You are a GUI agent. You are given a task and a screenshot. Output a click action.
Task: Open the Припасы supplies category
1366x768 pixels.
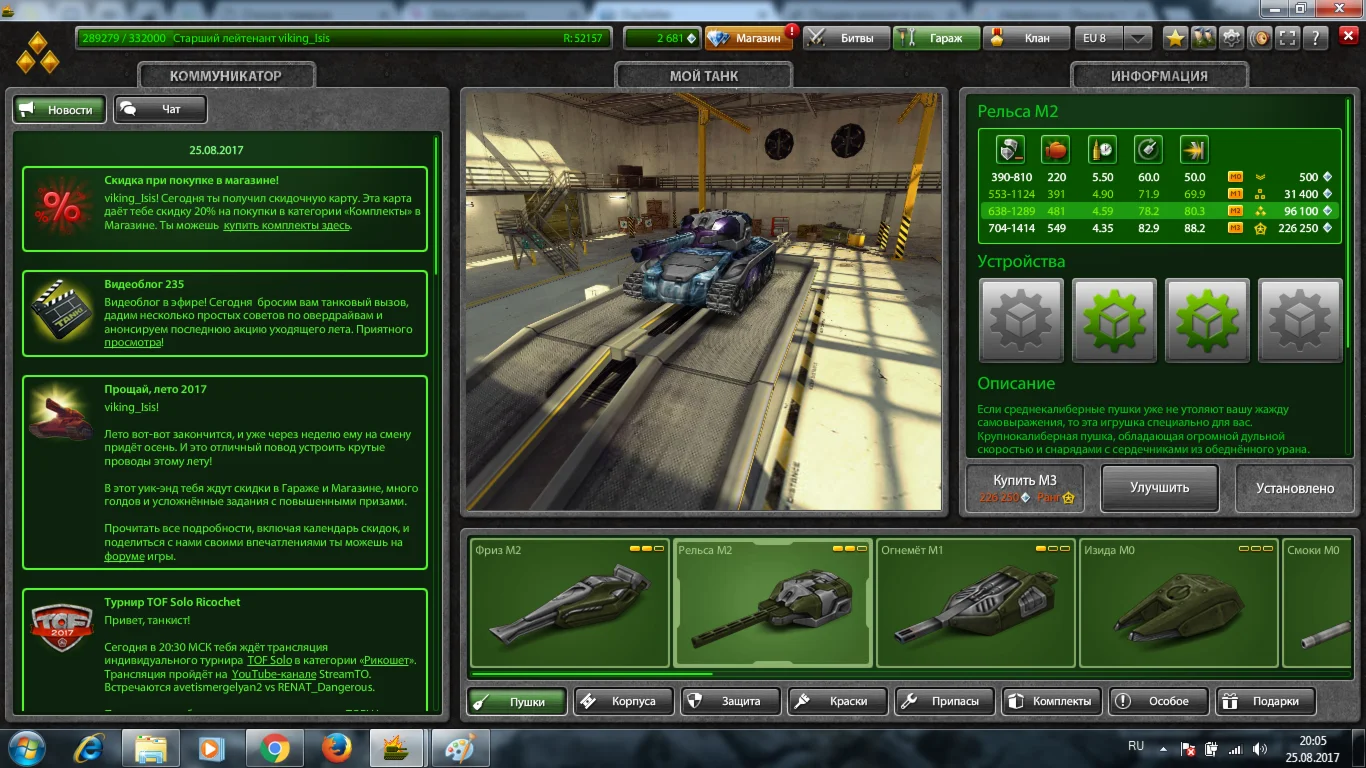click(945, 701)
